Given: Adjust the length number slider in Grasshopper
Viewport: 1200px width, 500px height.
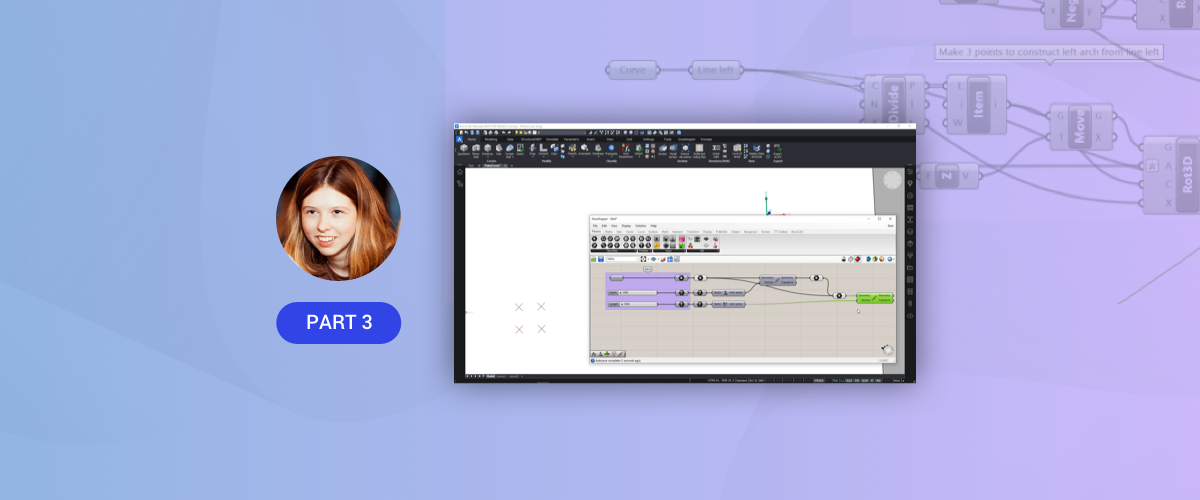Looking at the screenshot, I should (x=633, y=304).
